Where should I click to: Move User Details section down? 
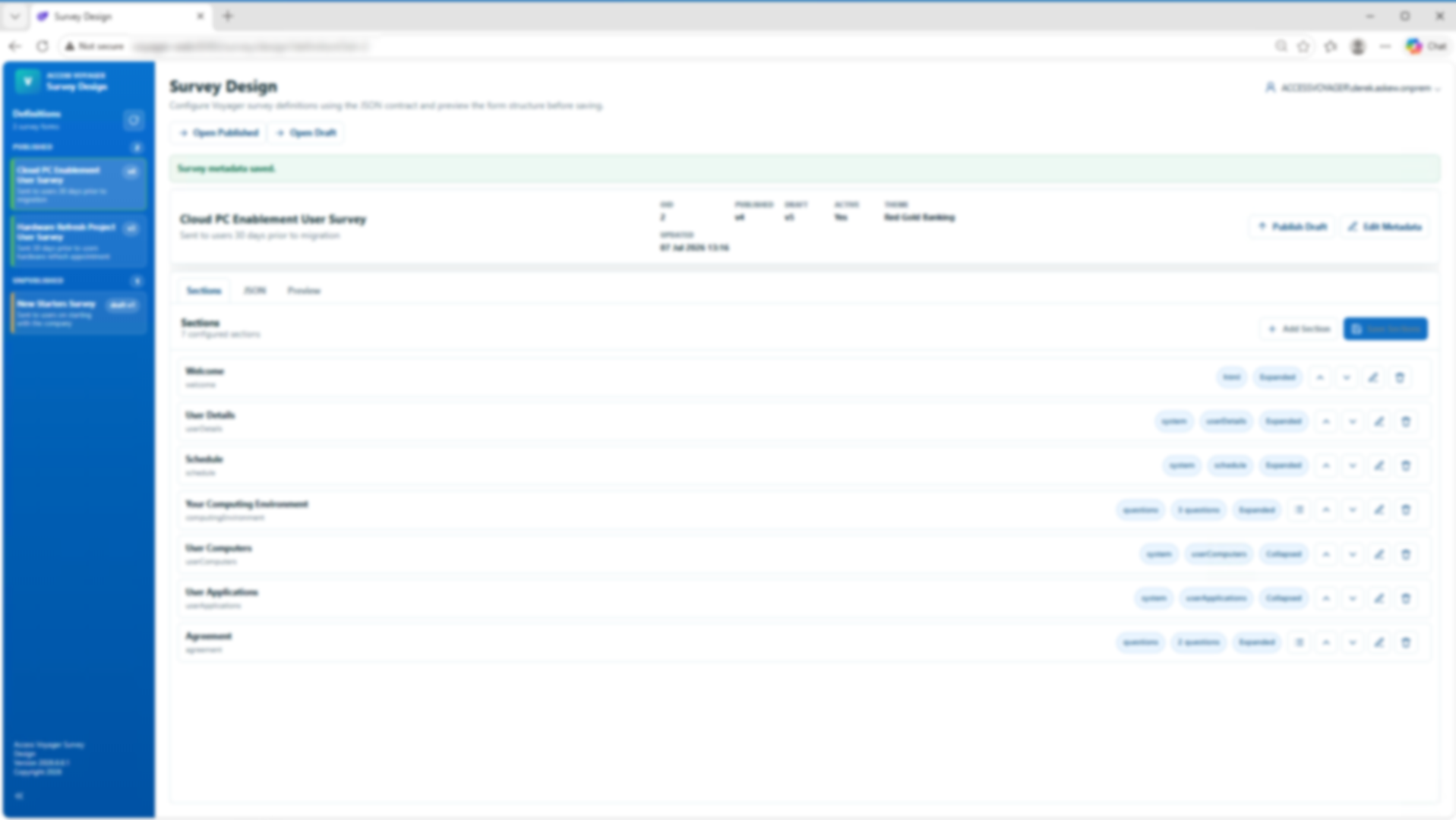1353,421
